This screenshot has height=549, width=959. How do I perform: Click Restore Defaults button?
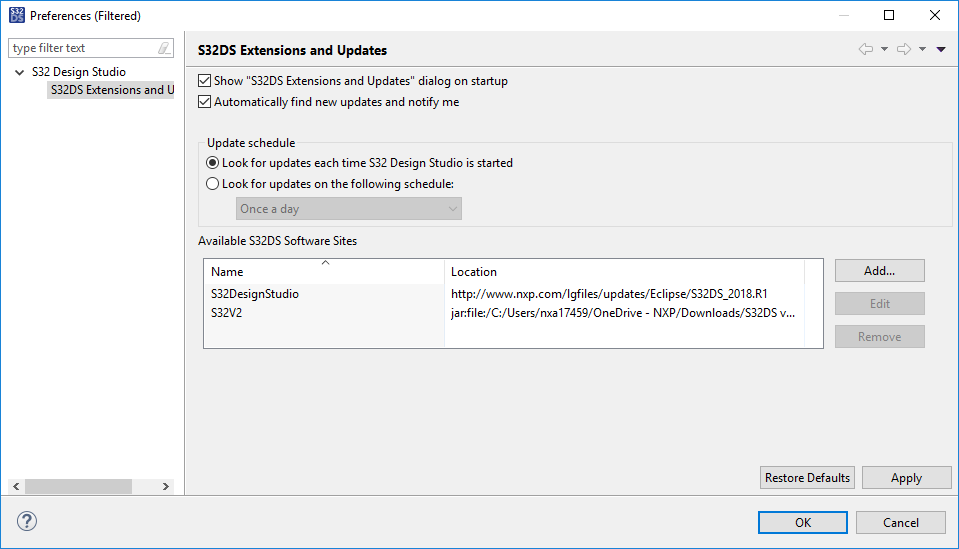(807, 478)
